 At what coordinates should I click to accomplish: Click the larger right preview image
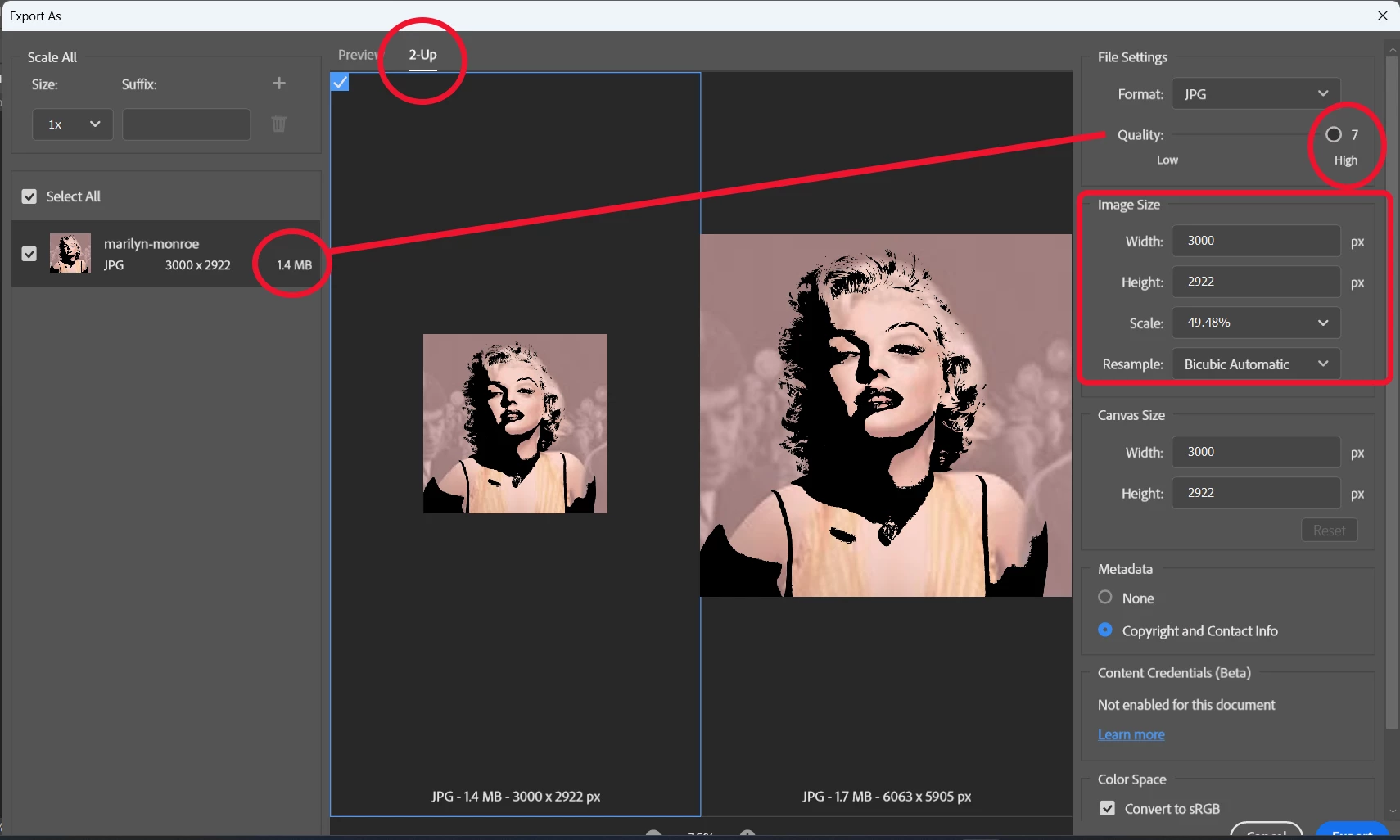click(886, 415)
